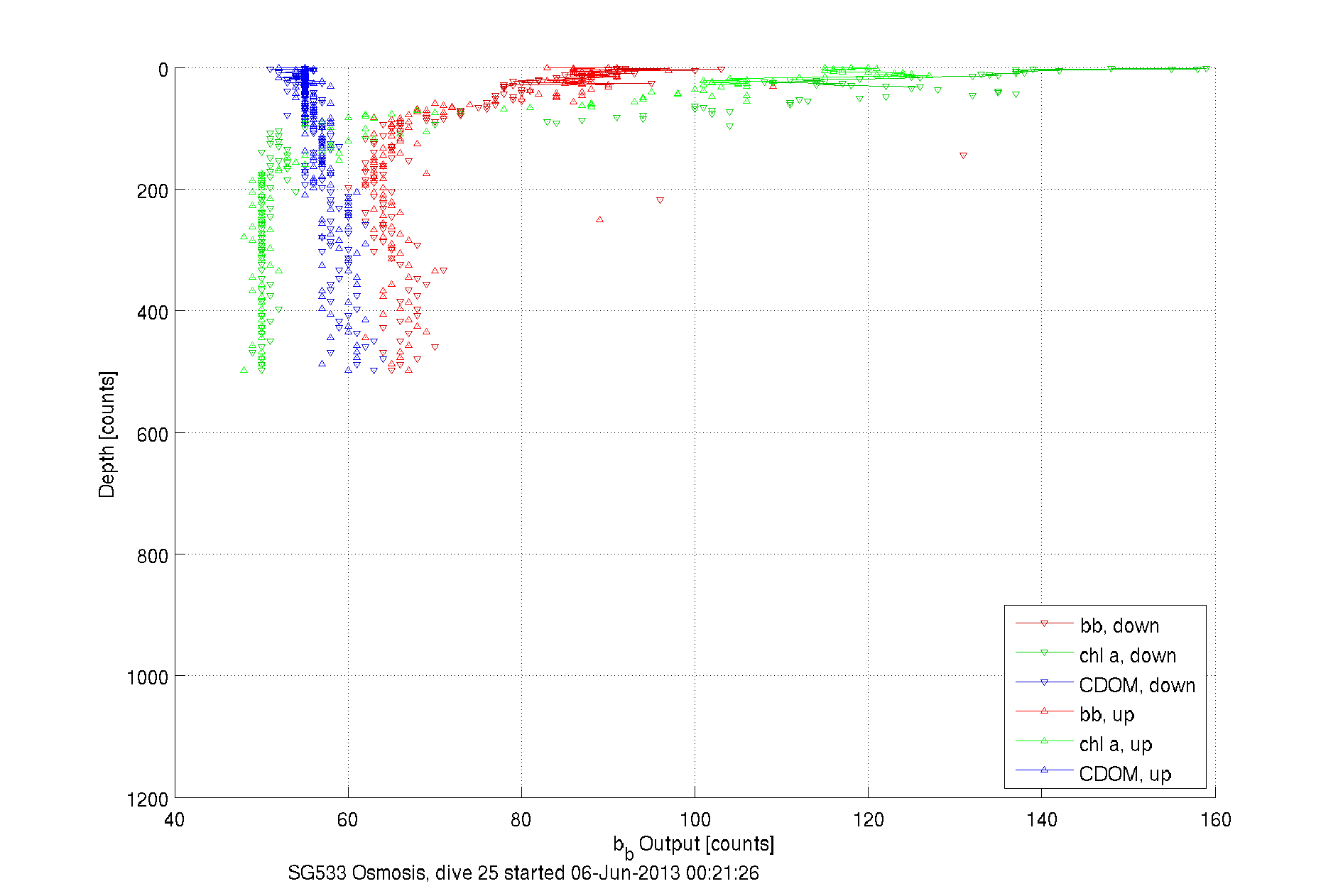Image resolution: width=1343 pixels, height=896 pixels.
Task: Click the 'bb Output [counts]' x-axis label
Action: pyautogui.click(x=694, y=846)
